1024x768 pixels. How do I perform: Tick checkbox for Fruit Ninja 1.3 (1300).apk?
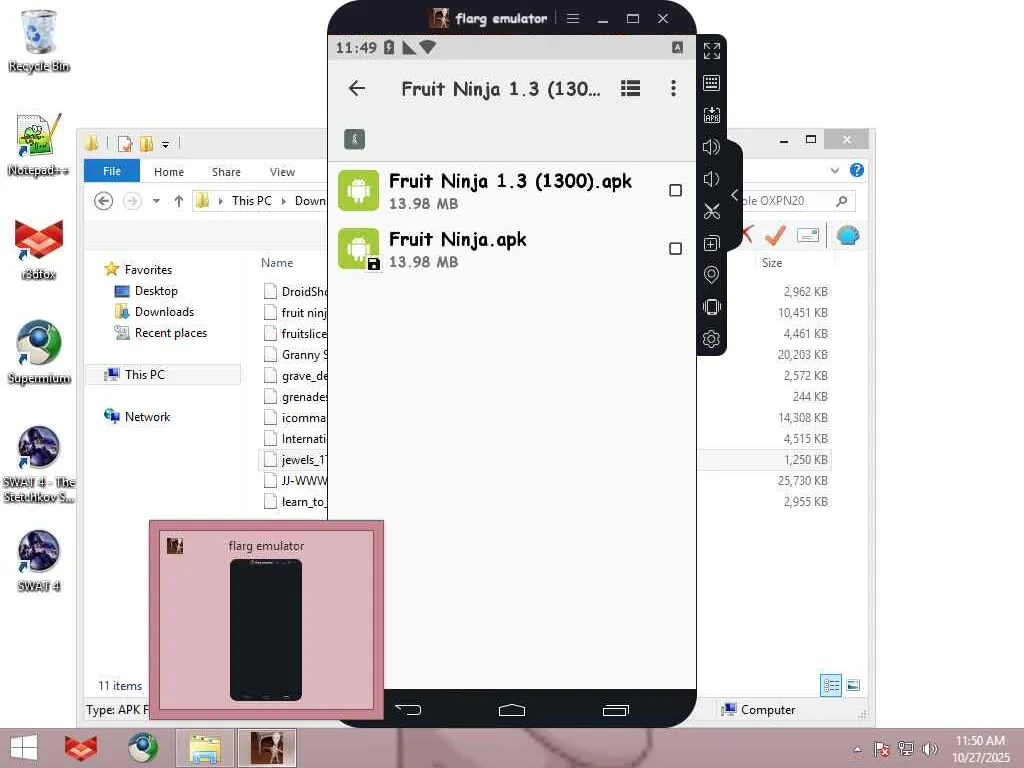tap(675, 191)
